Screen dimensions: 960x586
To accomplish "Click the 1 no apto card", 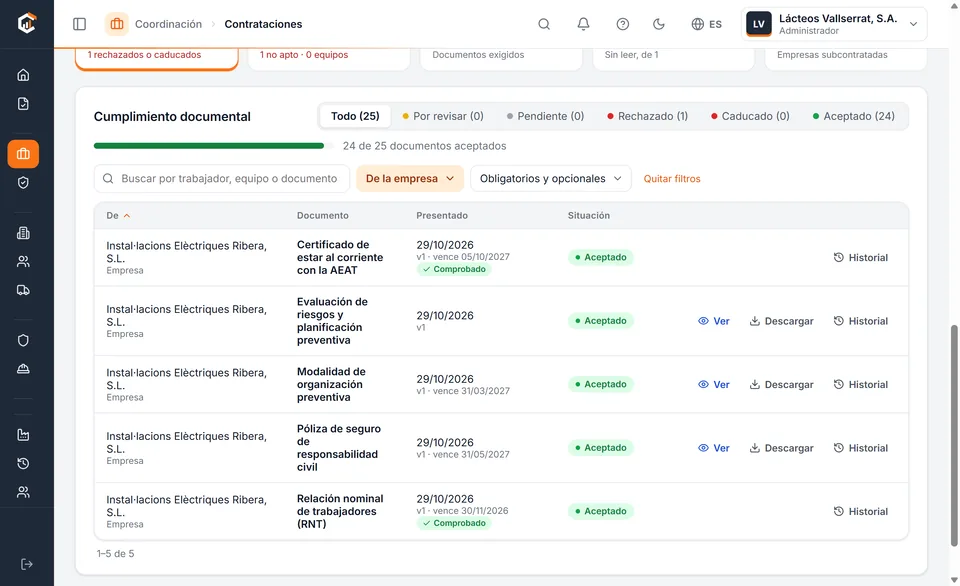I will pyautogui.click(x=329, y=59).
